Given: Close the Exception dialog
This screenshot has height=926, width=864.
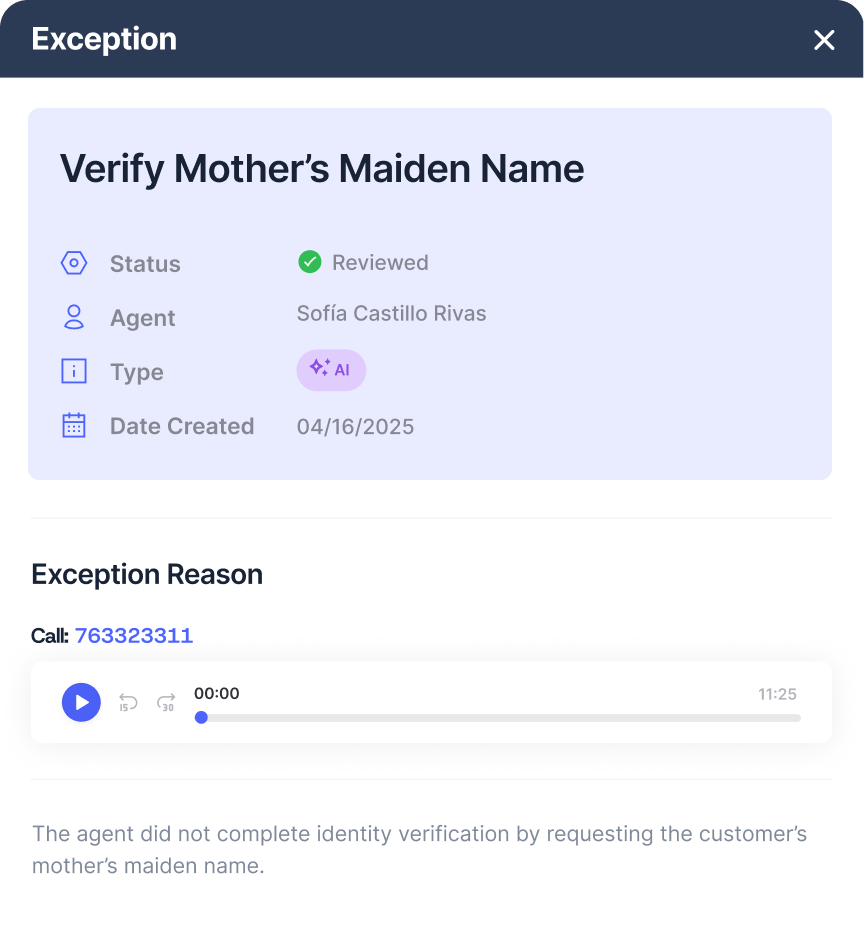Looking at the screenshot, I should pyautogui.click(x=824, y=40).
